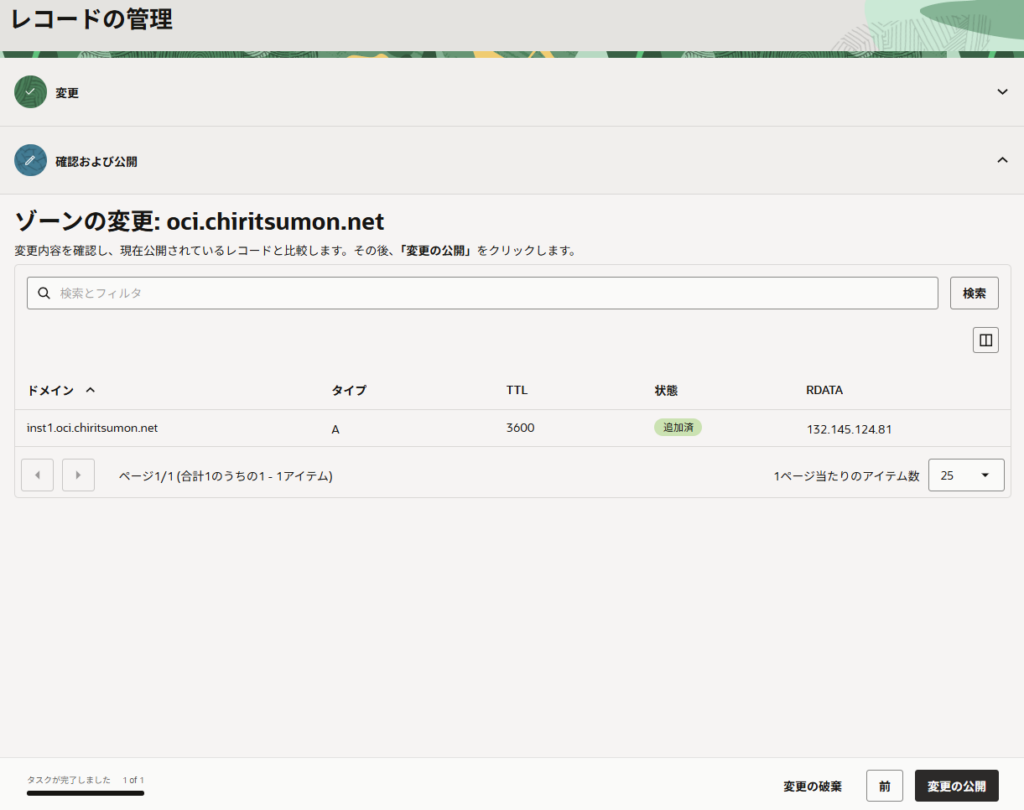1024x810 pixels.
Task: Focus the 検索とフィルタ input field
Action: 490,293
